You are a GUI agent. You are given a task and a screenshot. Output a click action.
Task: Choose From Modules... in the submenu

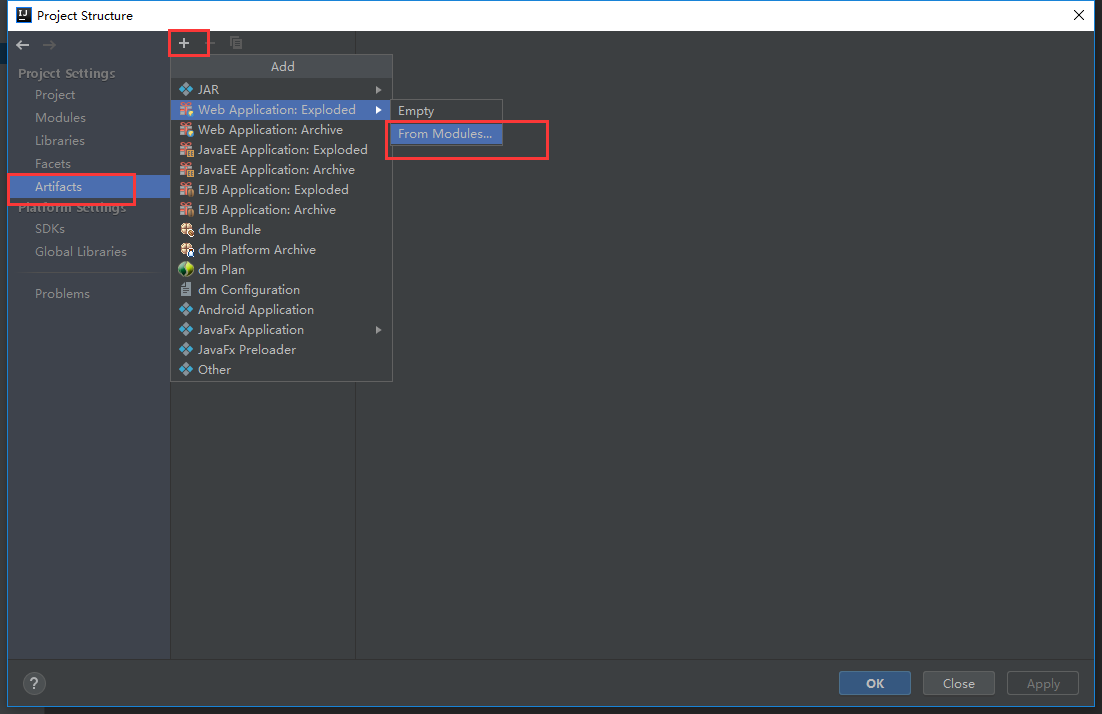446,134
